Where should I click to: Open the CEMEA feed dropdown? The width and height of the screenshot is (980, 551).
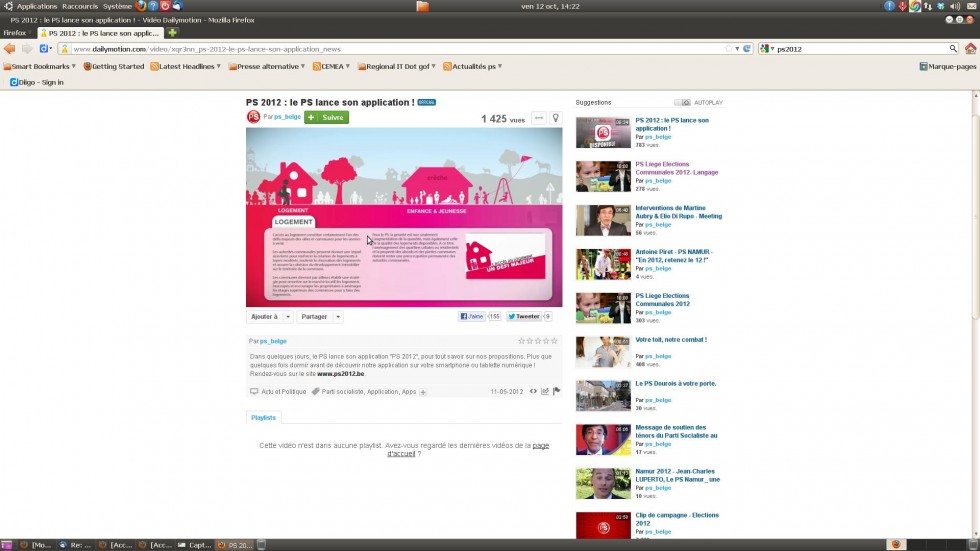331,66
